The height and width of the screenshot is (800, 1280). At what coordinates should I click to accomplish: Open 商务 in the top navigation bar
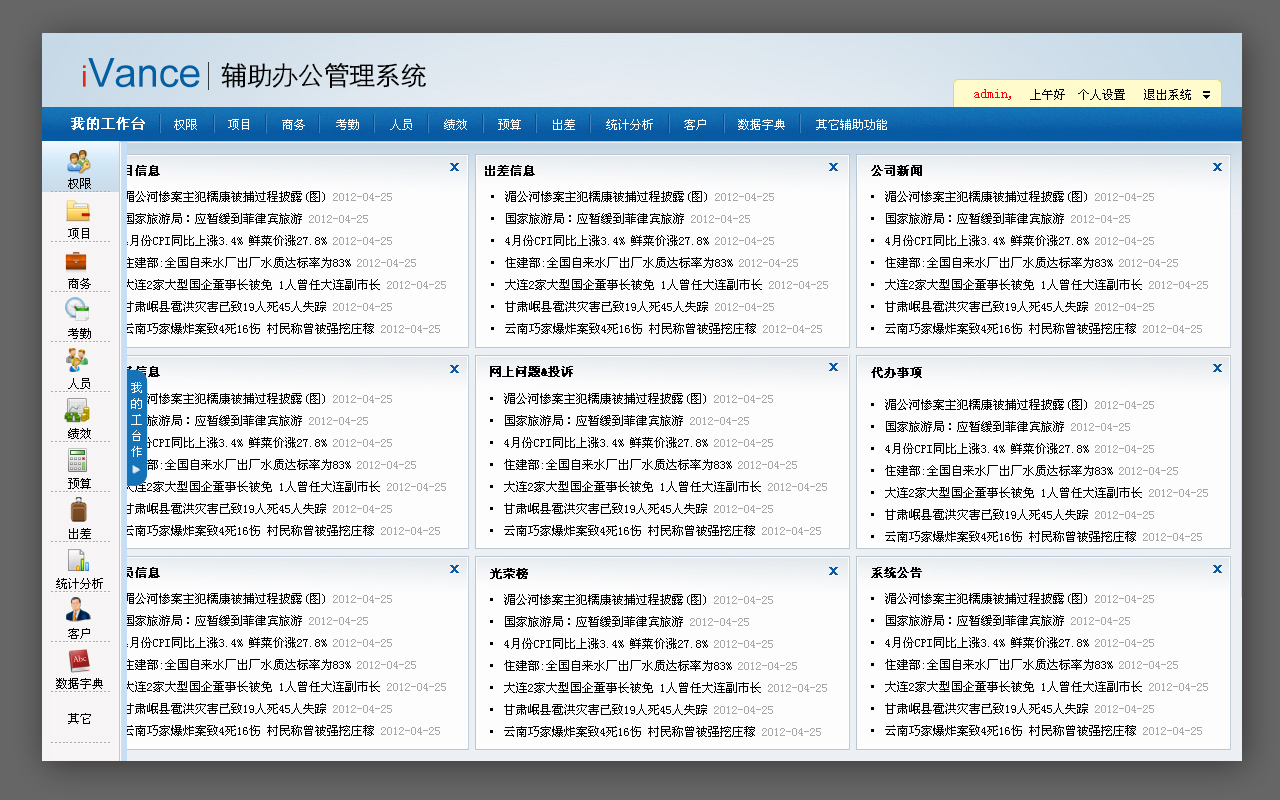tap(293, 125)
